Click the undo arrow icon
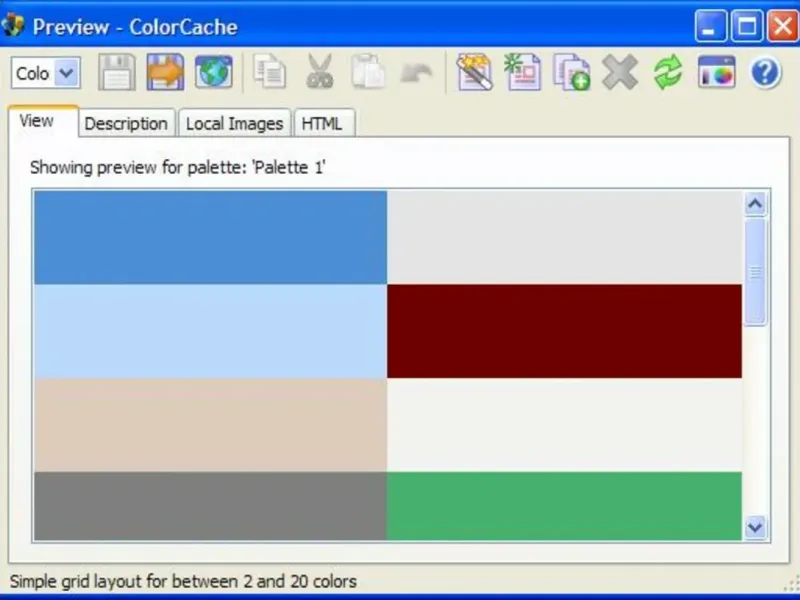Viewport: 800px width, 600px height. click(416, 72)
